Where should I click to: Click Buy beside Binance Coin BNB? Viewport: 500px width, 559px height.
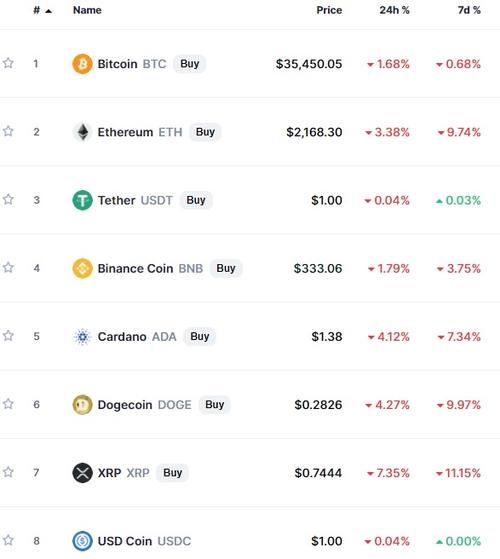pyautogui.click(x=226, y=268)
